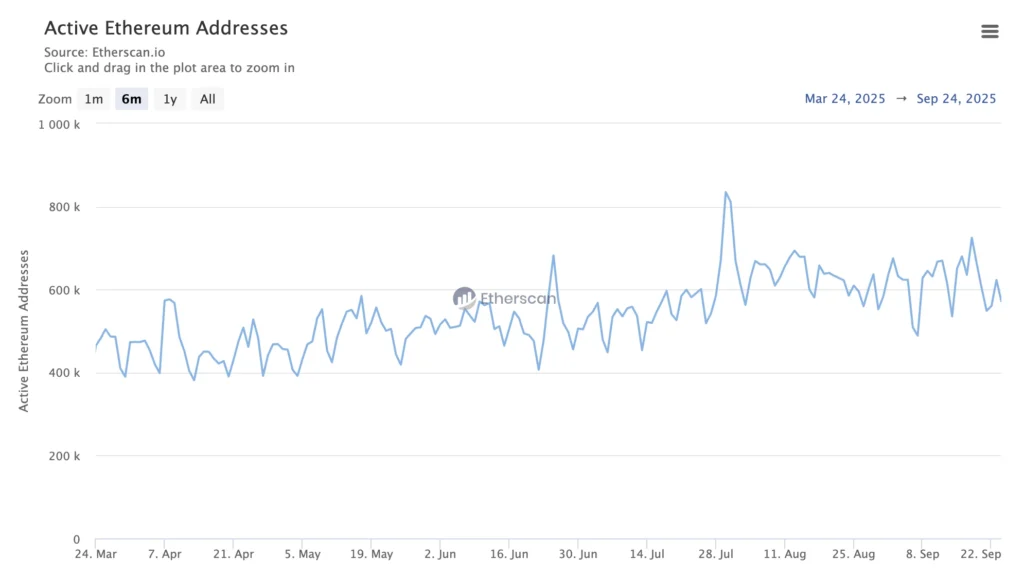The width and height of the screenshot is (1024, 576).
Task: Open the Mar 24, 2025 start date
Action: (x=845, y=98)
